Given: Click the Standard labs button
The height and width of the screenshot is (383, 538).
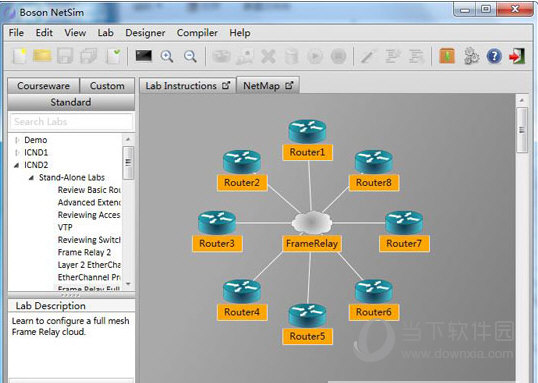Looking at the screenshot, I should [x=71, y=102].
